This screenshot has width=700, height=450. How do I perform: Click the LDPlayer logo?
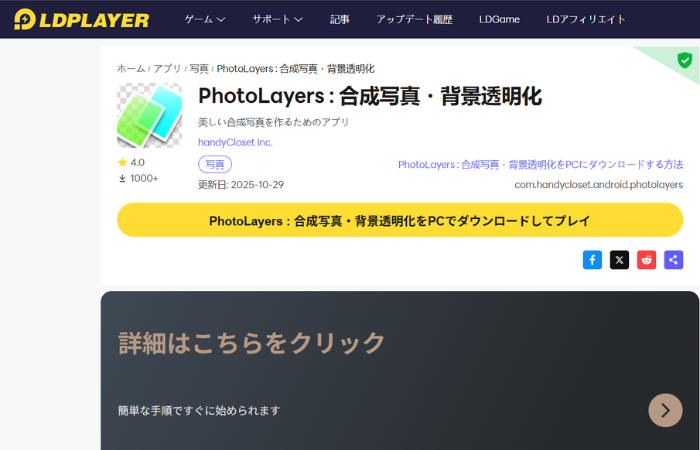pyautogui.click(x=81, y=19)
